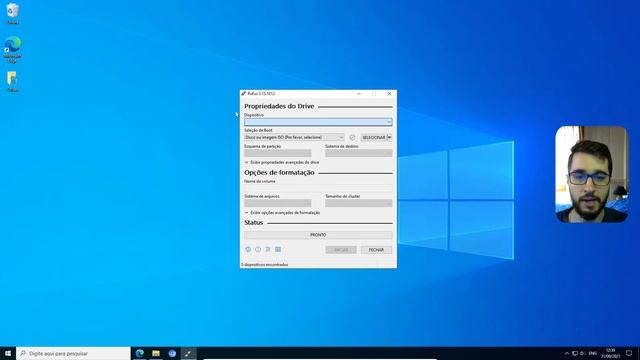
Task: Click the SELECIONAR button
Action: pos(373,138)
